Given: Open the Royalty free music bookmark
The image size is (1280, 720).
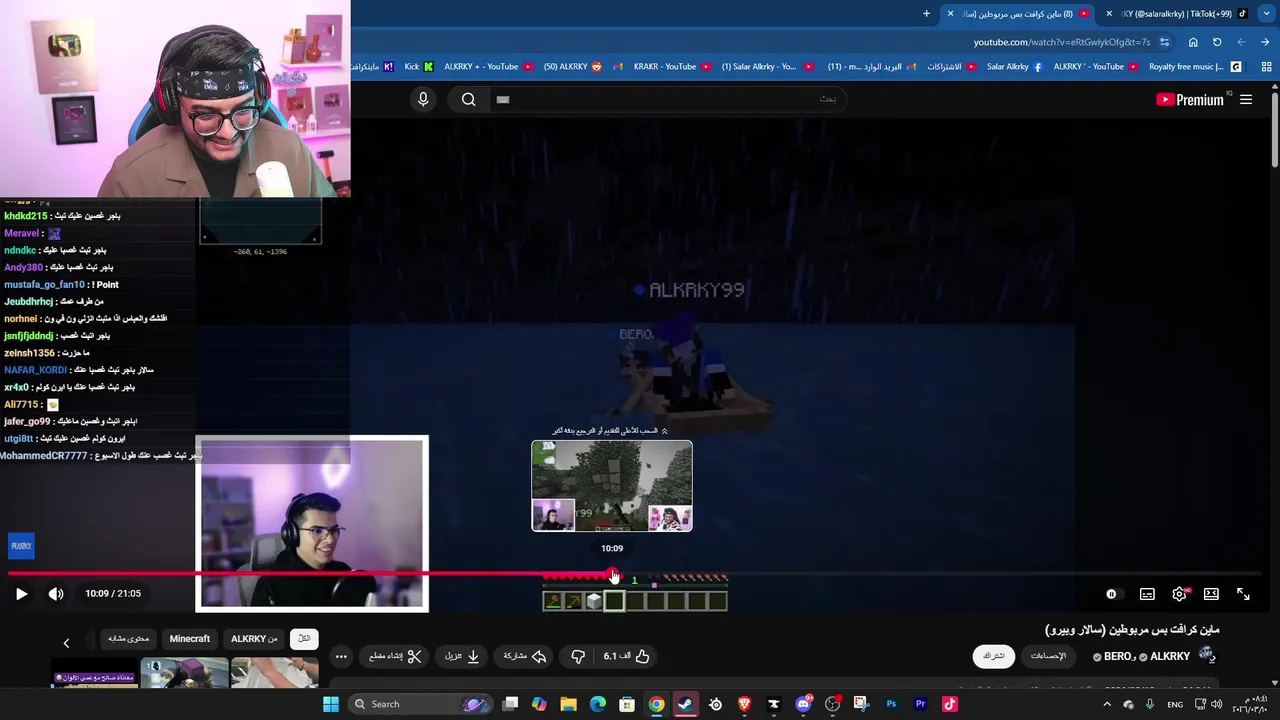Looking at the screenshot, I should (1195, 67).
